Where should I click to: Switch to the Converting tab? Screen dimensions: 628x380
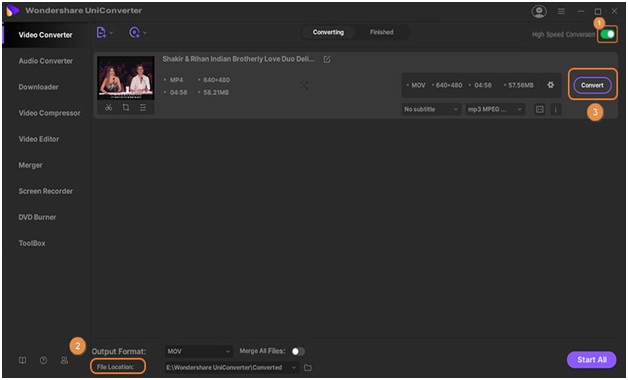point(328,32)
